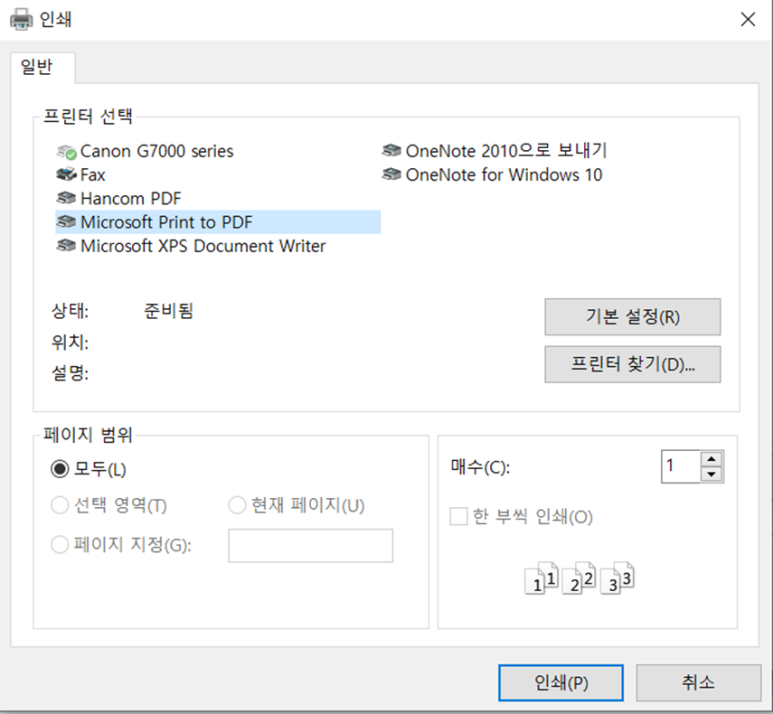Toggle the 한 부씩 인쇄(O) checkbox
Viewport: 773px width, 714px height.
tap(458, 517)
